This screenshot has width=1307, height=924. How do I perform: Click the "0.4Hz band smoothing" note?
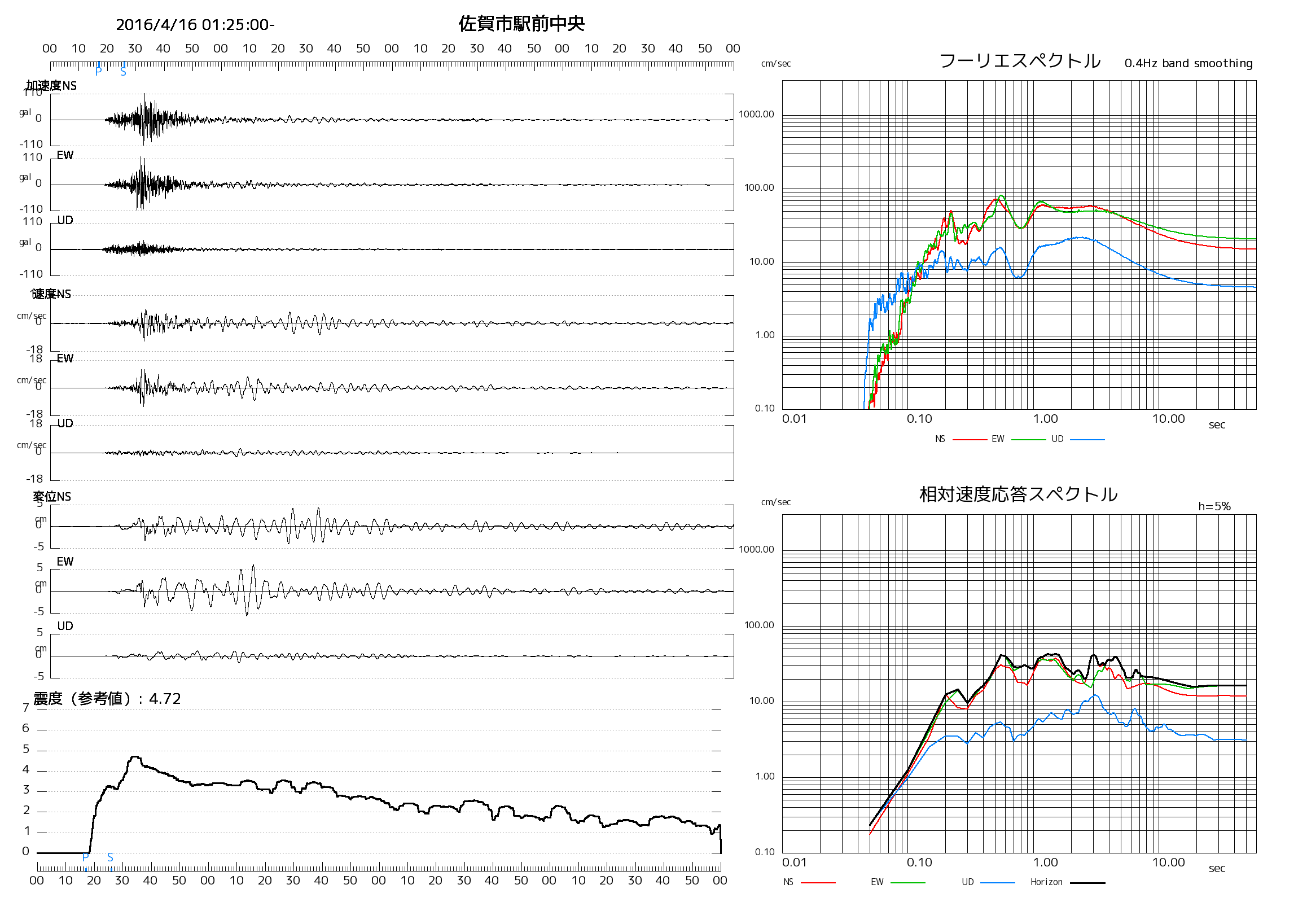pyautogui.click(x=1188, y=63)
